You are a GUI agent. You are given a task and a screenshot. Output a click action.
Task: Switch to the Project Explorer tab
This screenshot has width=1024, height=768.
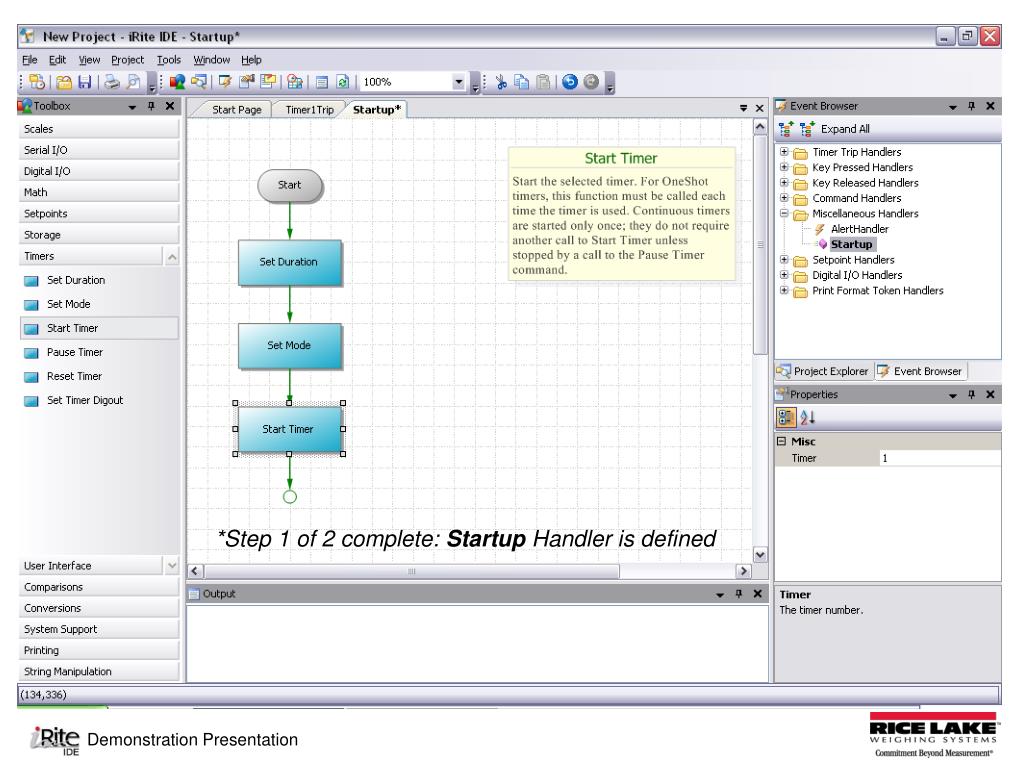click(x=823, y=371)
